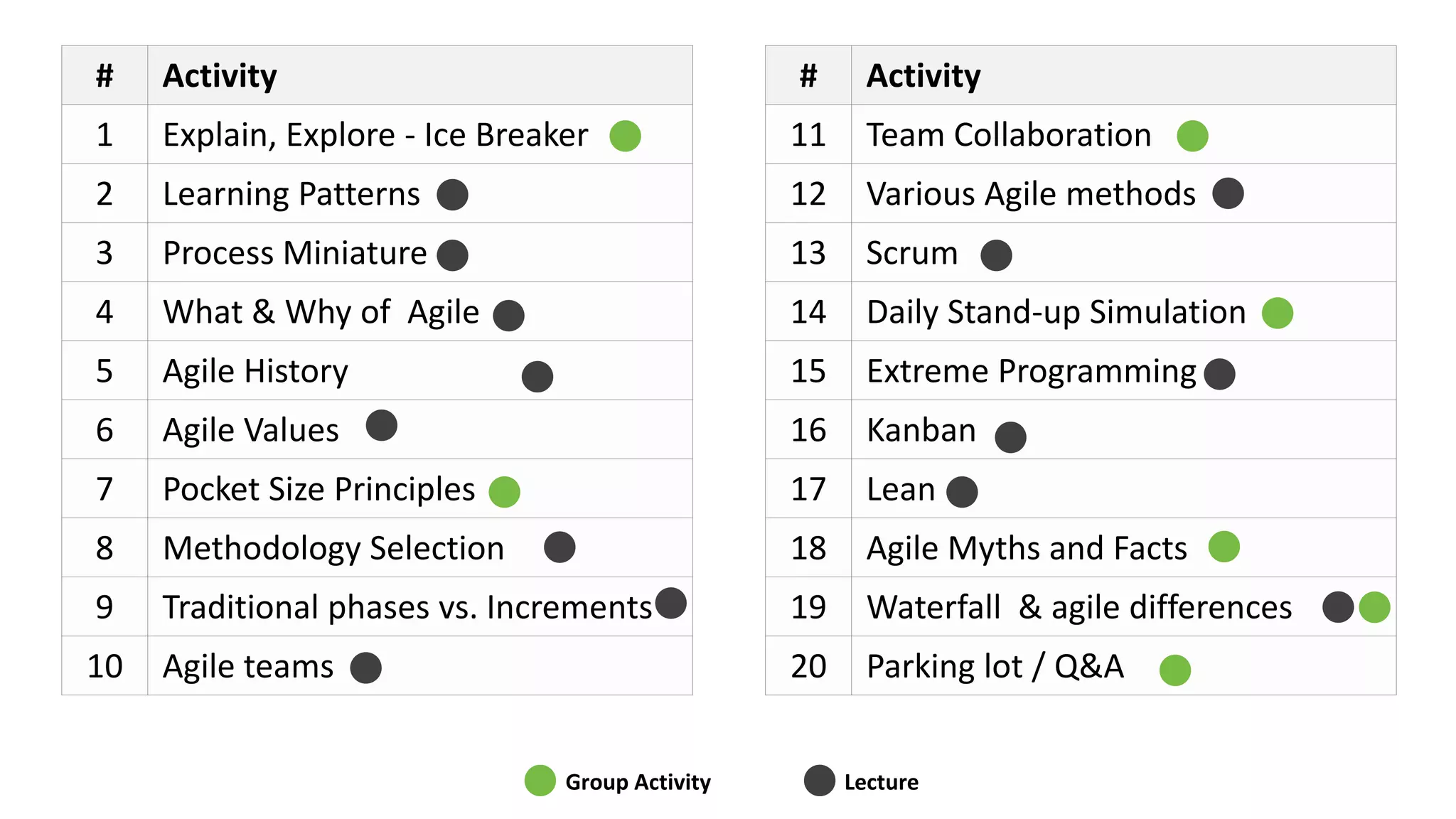
Task: Click the Extreme Programming activity text
Action: (1031, 371)
